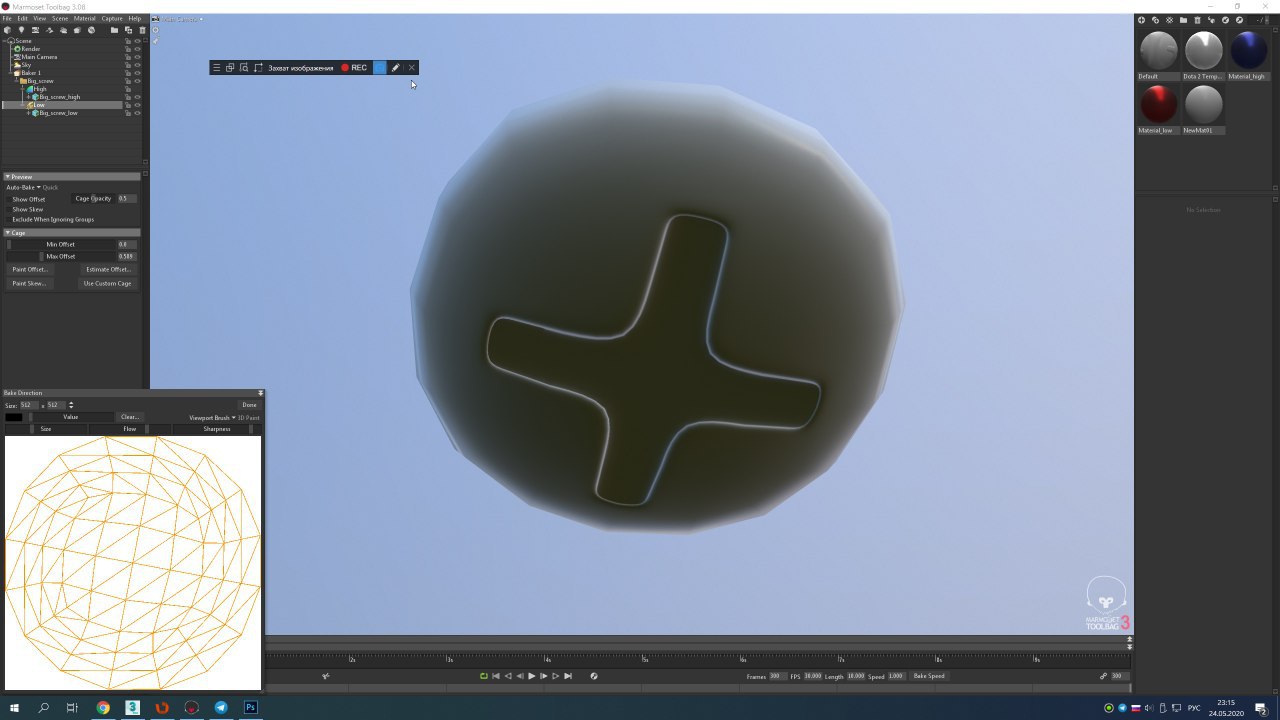This screenshot has height=720, width=1280.
Task: Open the Capture menu
Action: 112,18
